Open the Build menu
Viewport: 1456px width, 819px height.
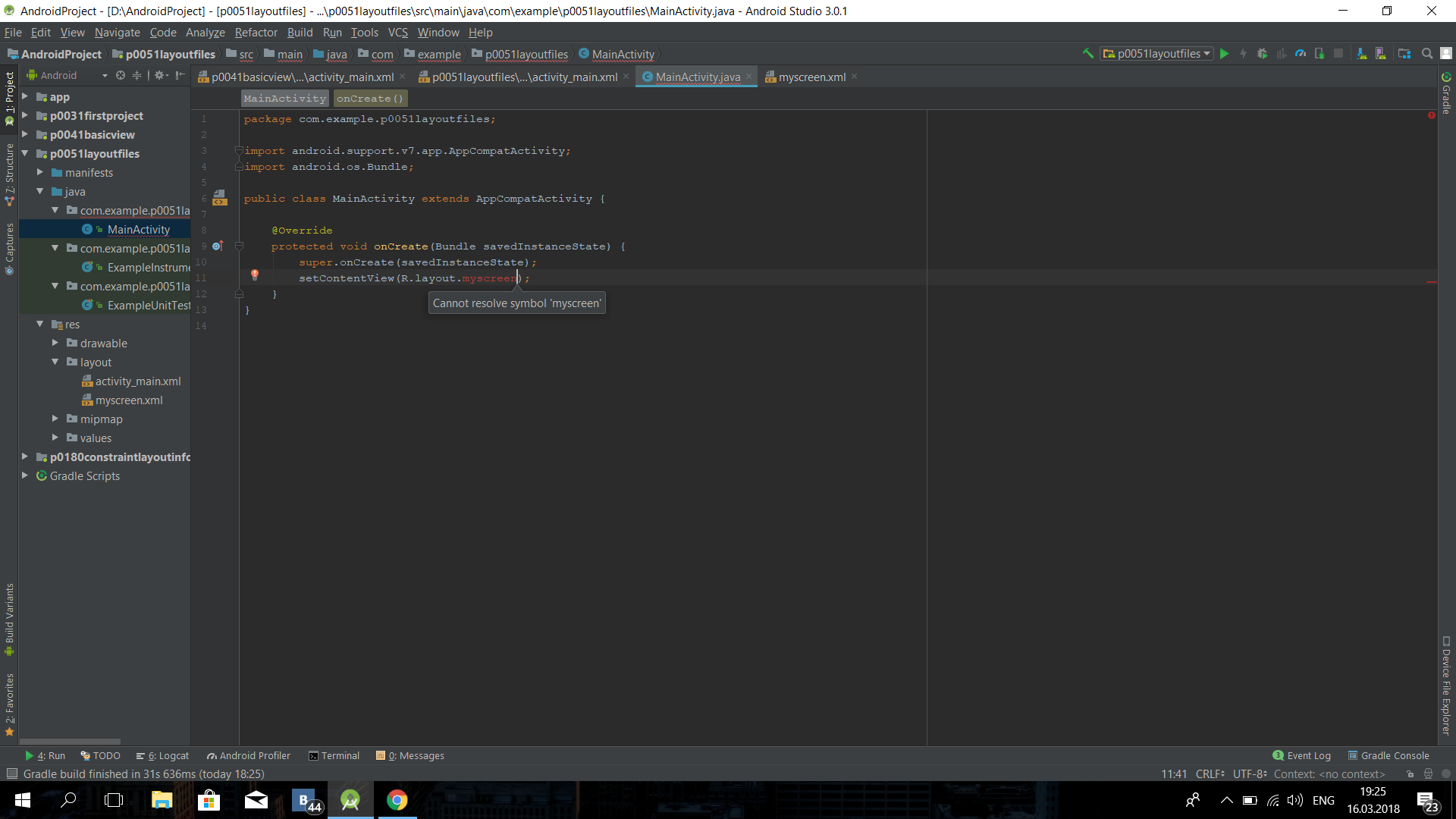click(300, 33)
